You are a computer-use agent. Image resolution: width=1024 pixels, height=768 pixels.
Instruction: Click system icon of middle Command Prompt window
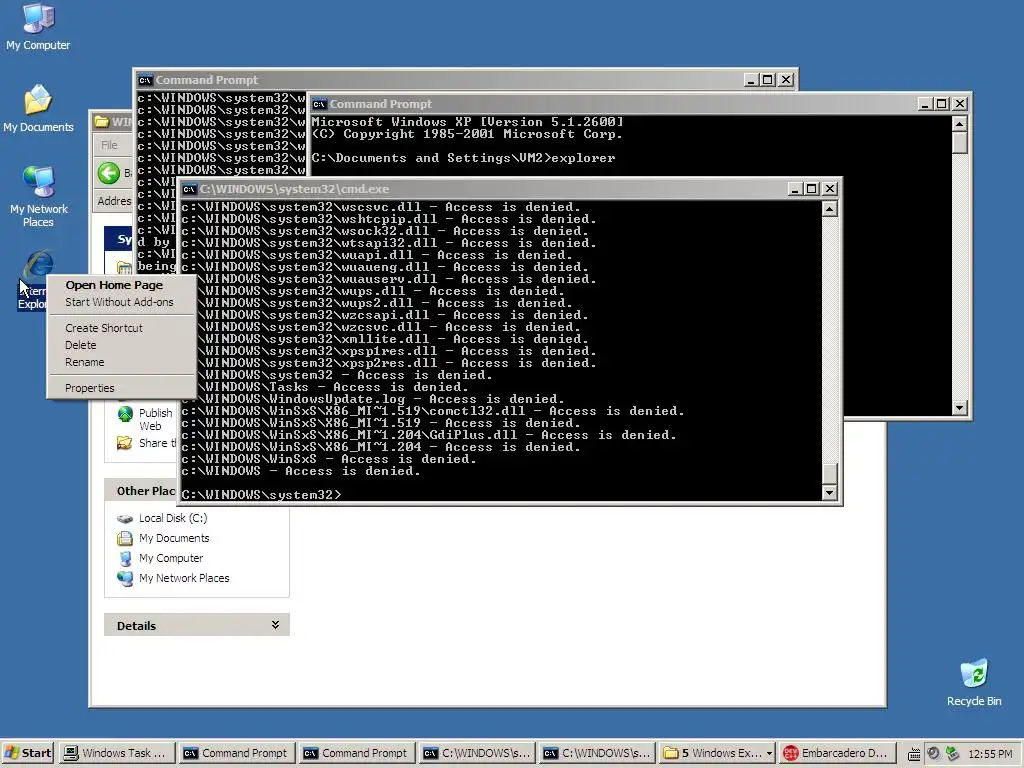[x=319, y=104]
